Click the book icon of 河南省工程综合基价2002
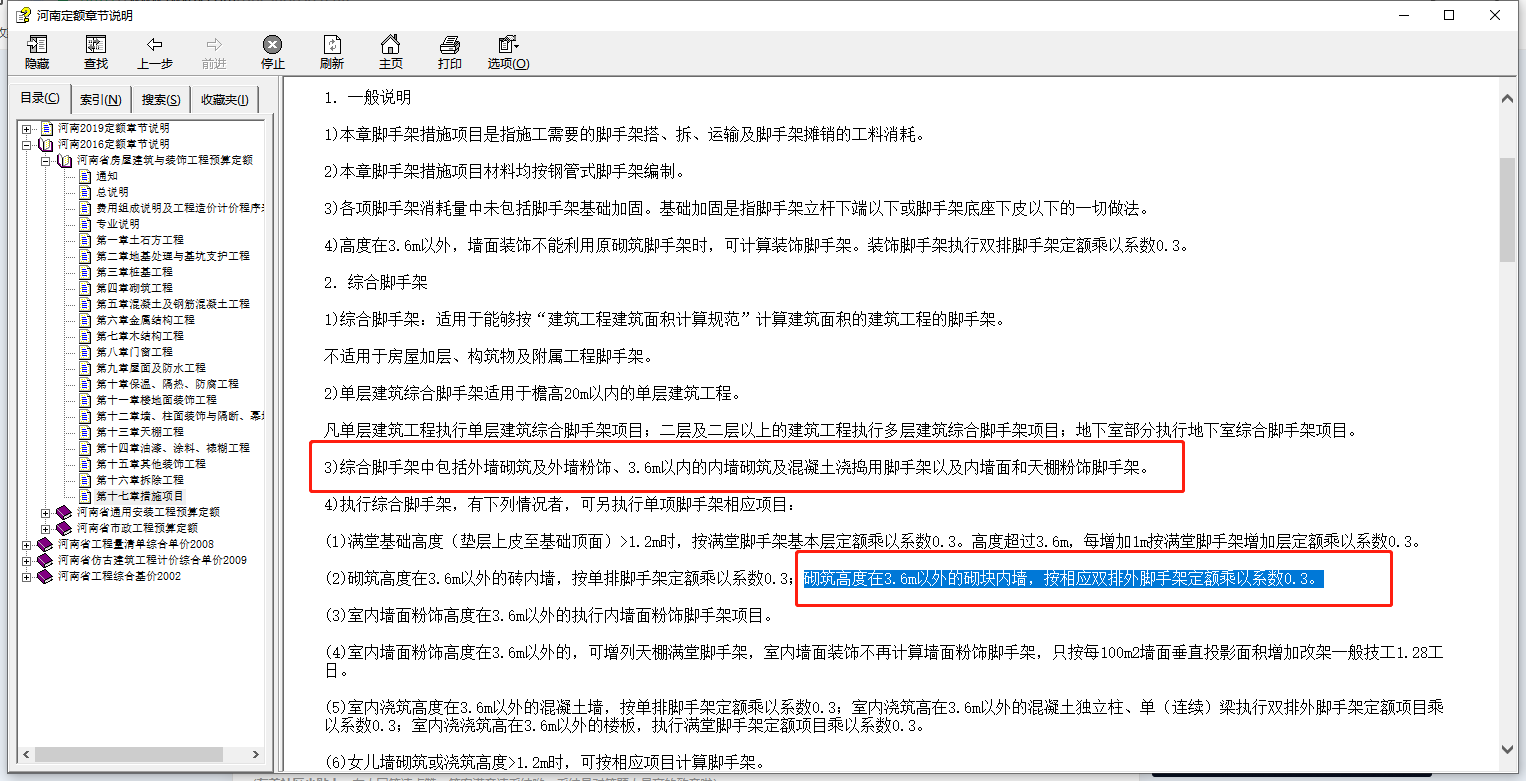This screenshot has width=1526, height=781. point(46,576)
